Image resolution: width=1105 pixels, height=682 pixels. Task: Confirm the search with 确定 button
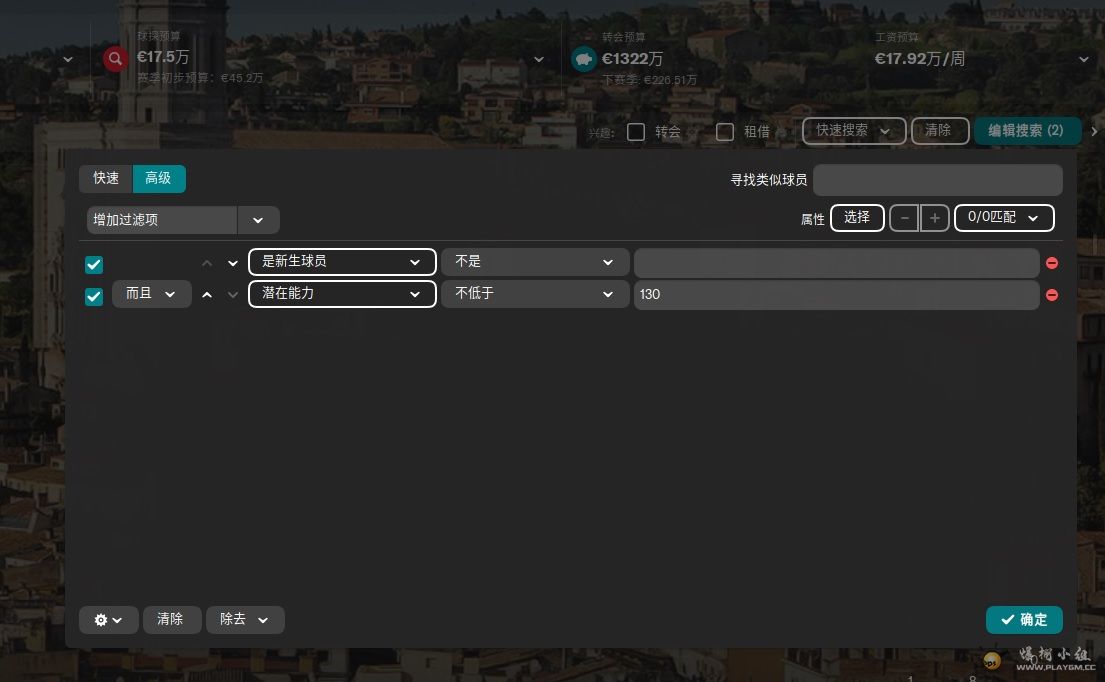click(x=1024, y=620)
